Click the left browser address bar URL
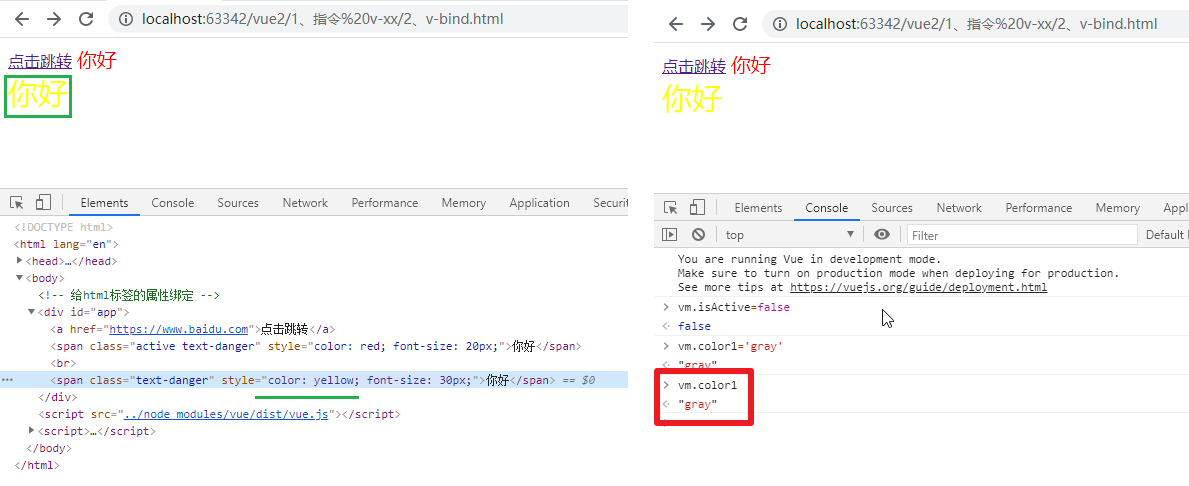Image resolution: width=1189 pixels, height=486 pixels. click(x=322, y=19)
